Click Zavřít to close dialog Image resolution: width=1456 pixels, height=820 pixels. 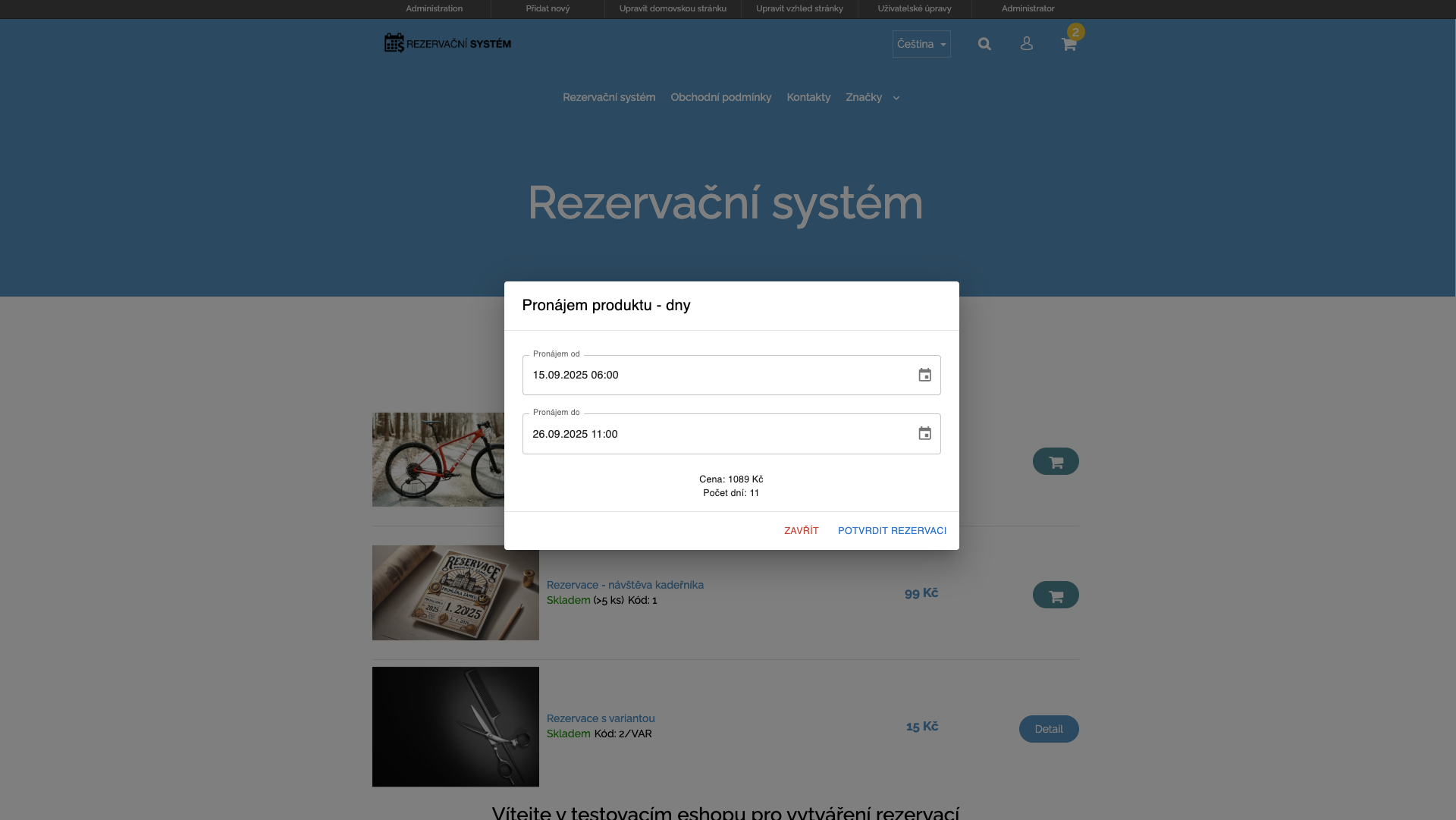coord(801,531)
